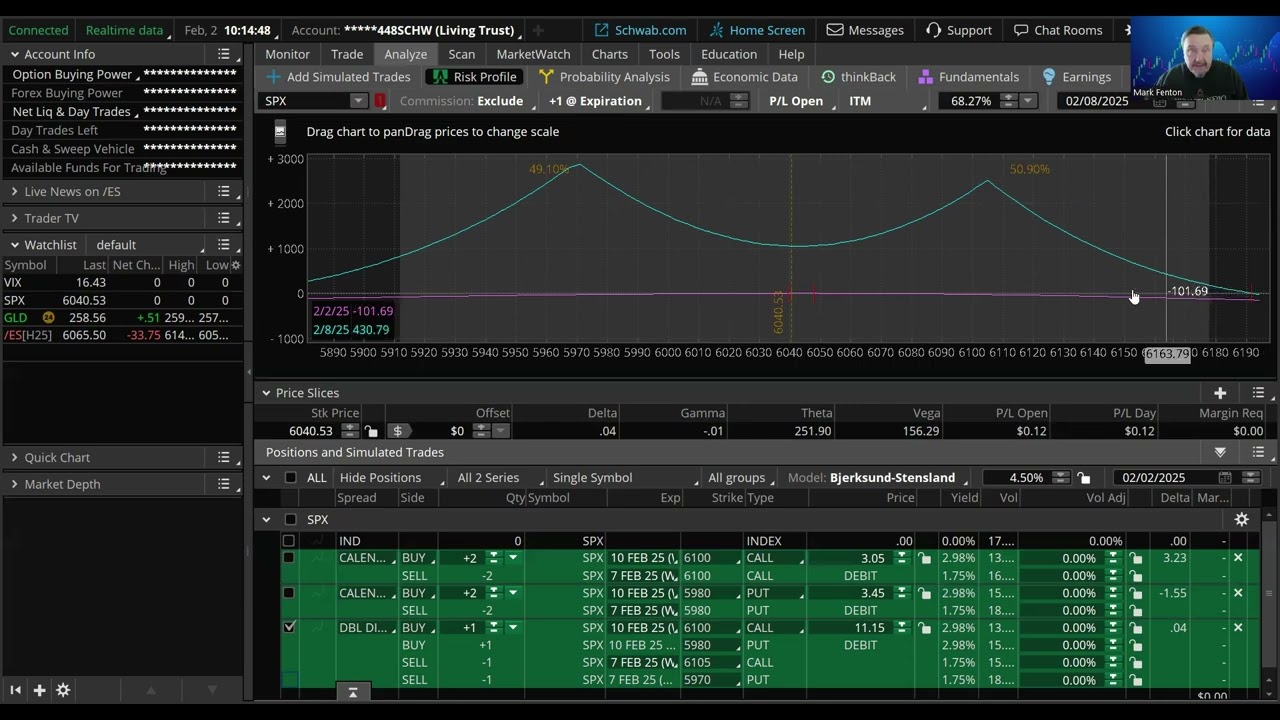The image size is (1280, 720).
Task: Click the 68.27% probability range stepper
Action: [1009, 101]
